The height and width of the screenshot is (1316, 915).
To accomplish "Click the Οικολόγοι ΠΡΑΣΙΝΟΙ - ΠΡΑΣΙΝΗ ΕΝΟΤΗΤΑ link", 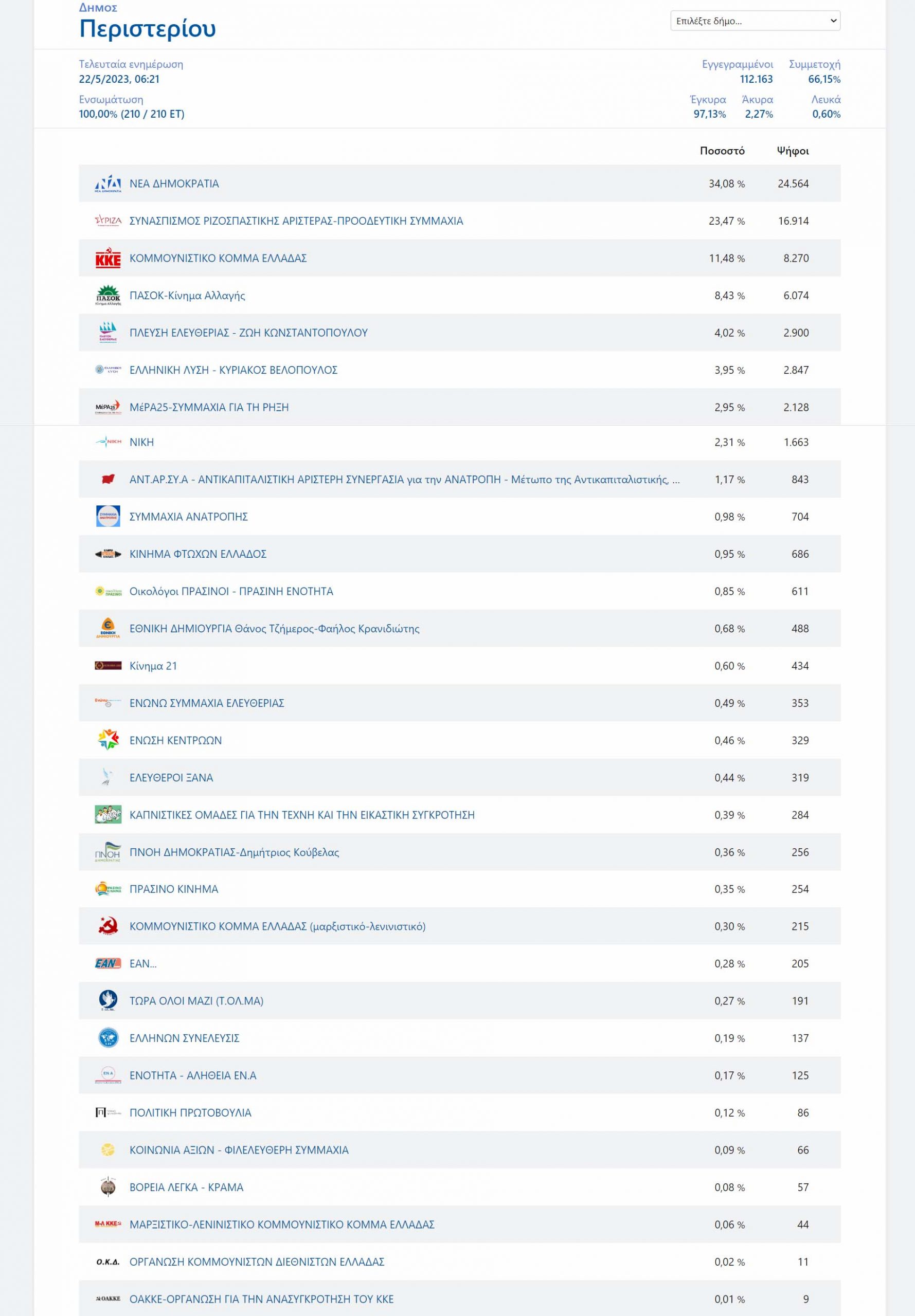I will [231, 591].
